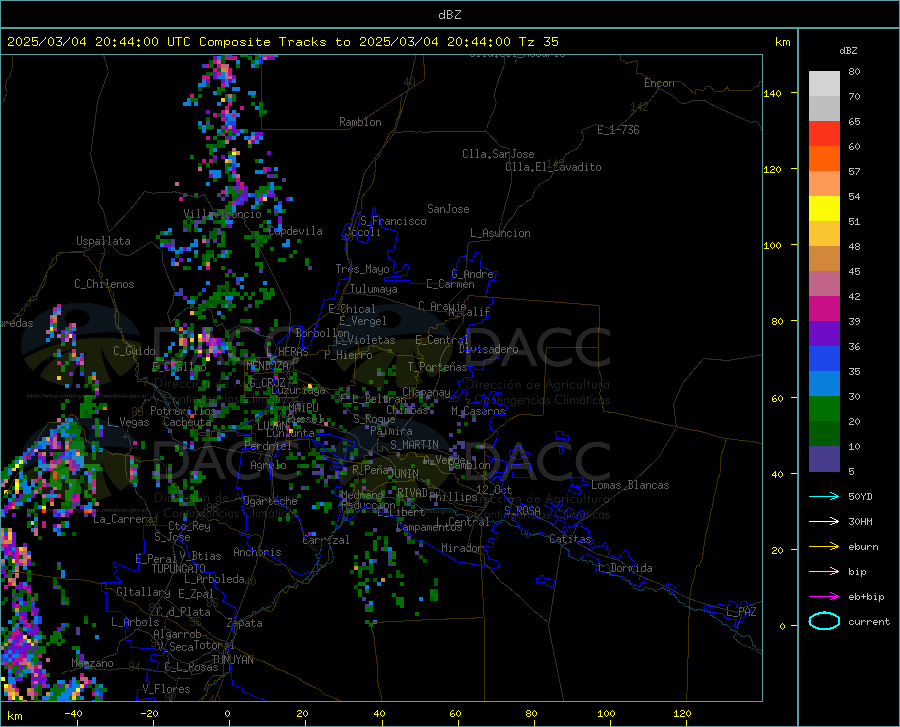Image resolution: width=900 pixels, height=727 pixels.
Task: Click the legend value 48
Action: coord(854,246)
